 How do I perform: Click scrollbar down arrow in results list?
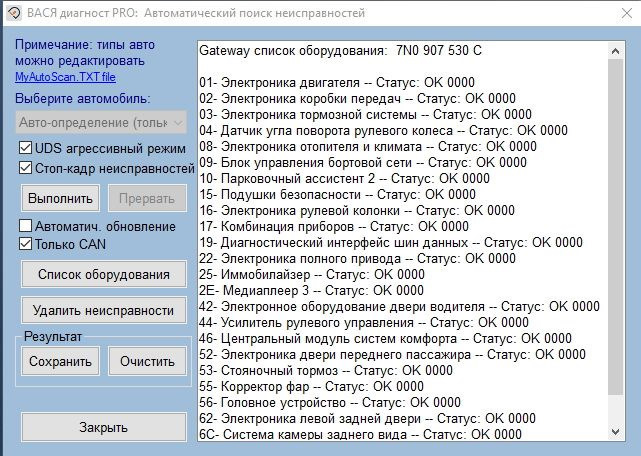(x=616, y=431)
